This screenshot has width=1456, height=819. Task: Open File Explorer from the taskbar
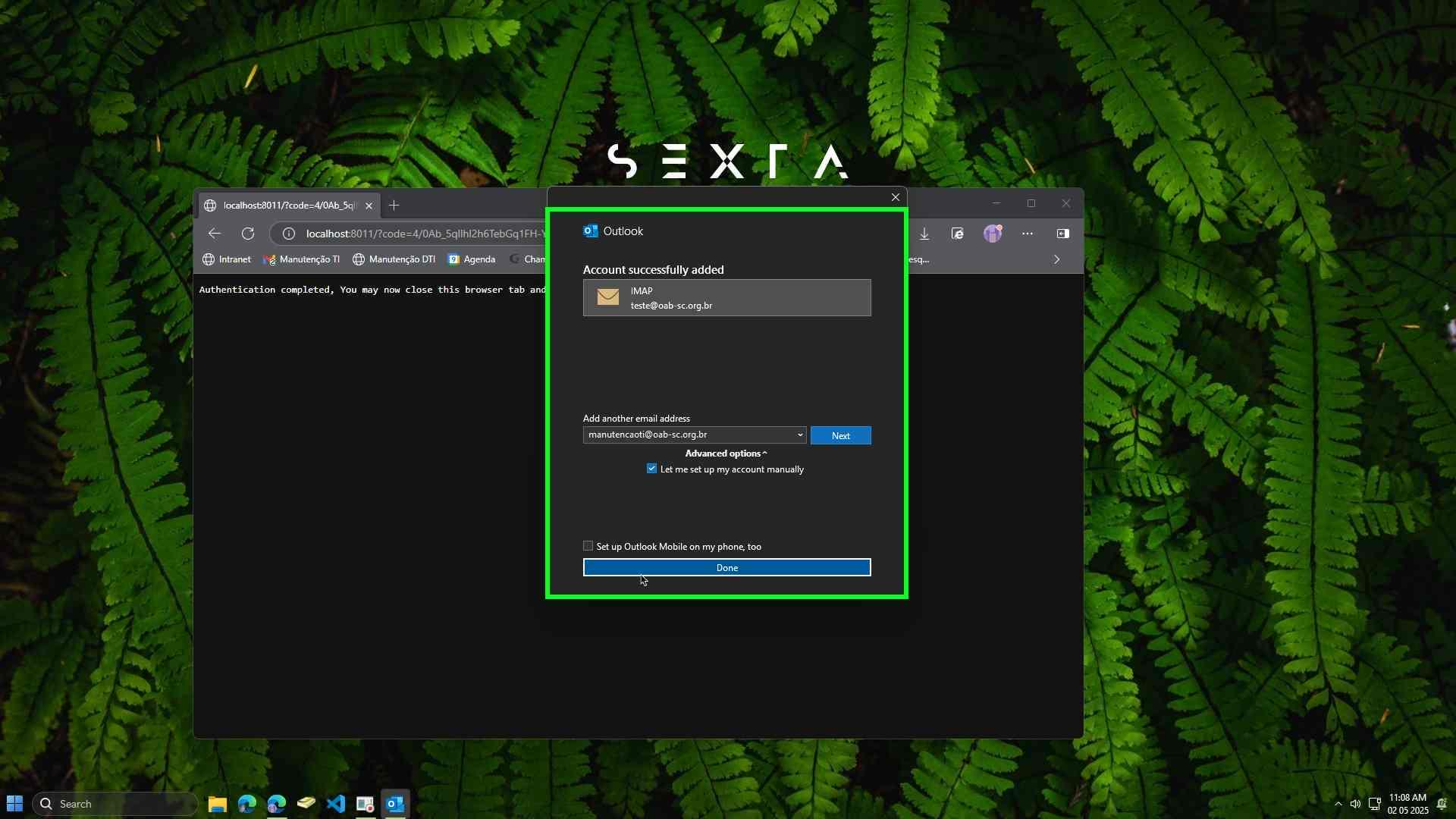tap(218, 804)
